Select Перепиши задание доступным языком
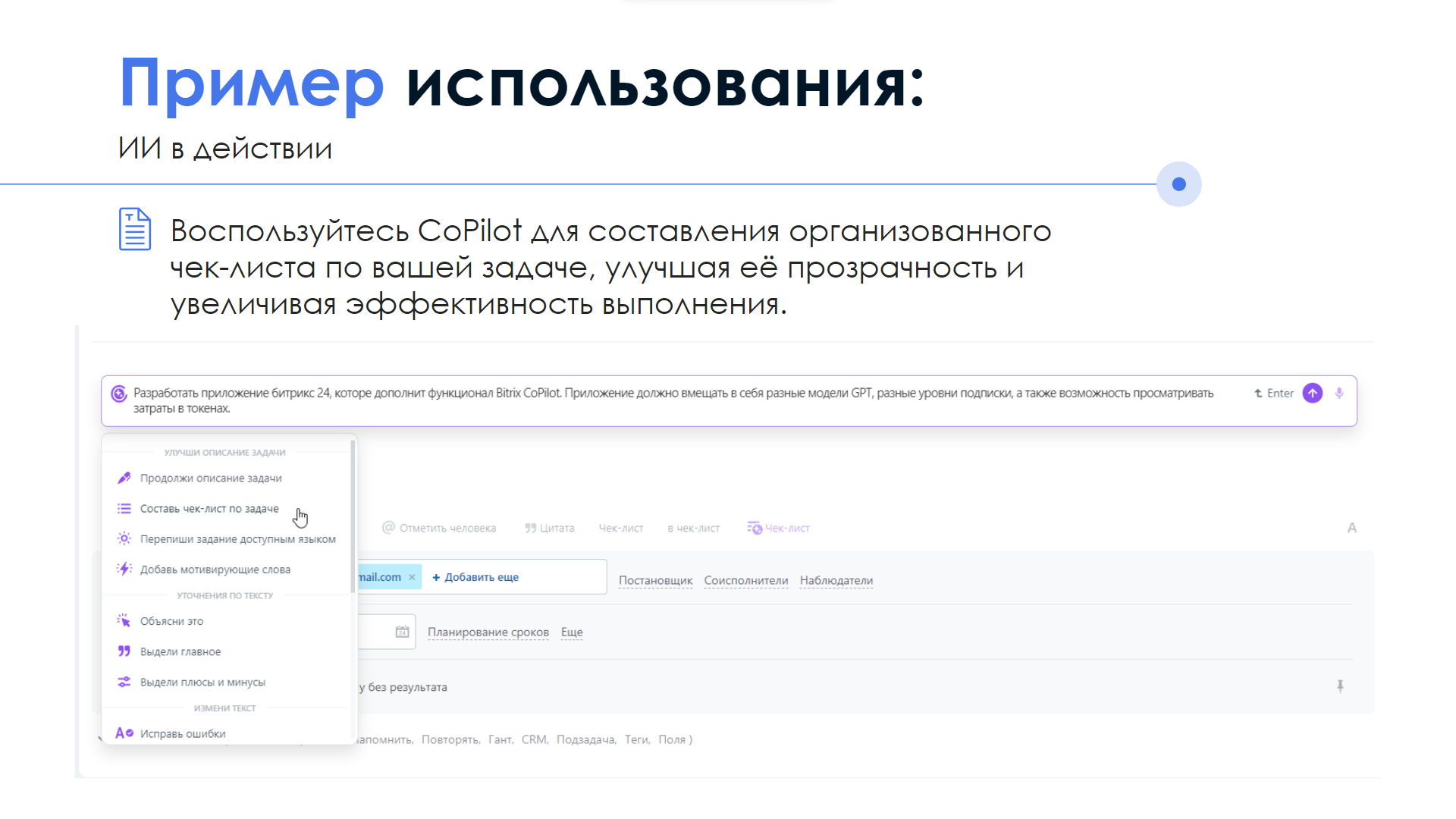This screenshot has height=819, width=1456. point(237,539)
